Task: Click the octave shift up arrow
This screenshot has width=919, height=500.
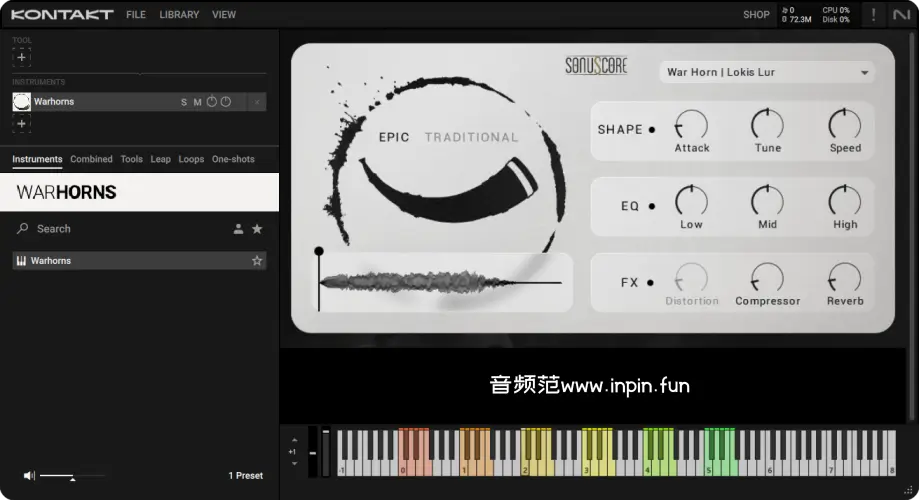Action: (x=294, y=439)
